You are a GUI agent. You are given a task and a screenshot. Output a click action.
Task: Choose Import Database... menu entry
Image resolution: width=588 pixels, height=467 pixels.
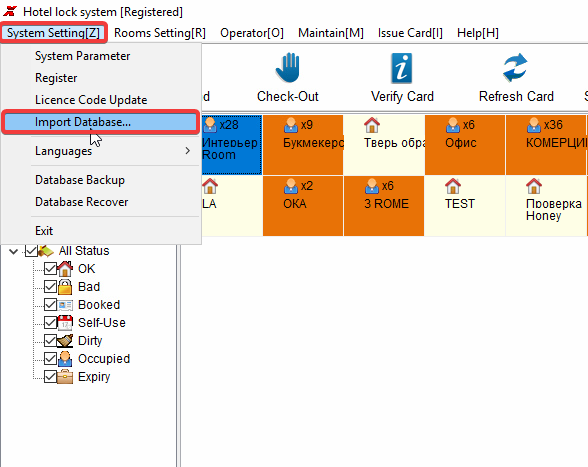tap(100, 122)
